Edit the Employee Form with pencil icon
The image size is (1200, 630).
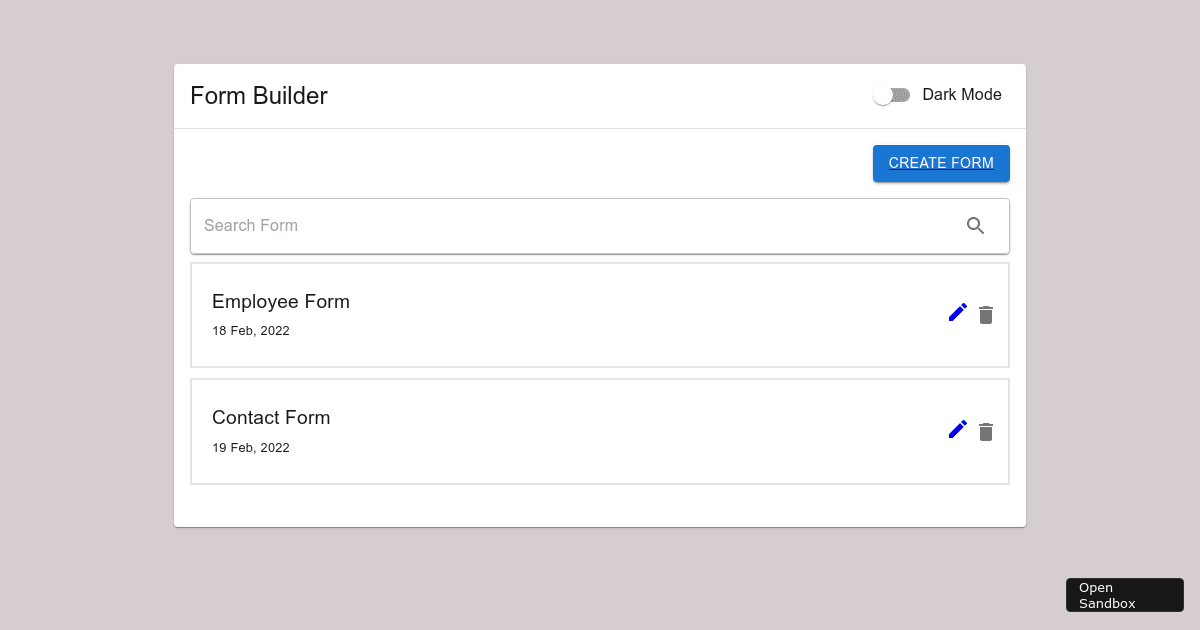pyautogui.click(x=957, y=312)
